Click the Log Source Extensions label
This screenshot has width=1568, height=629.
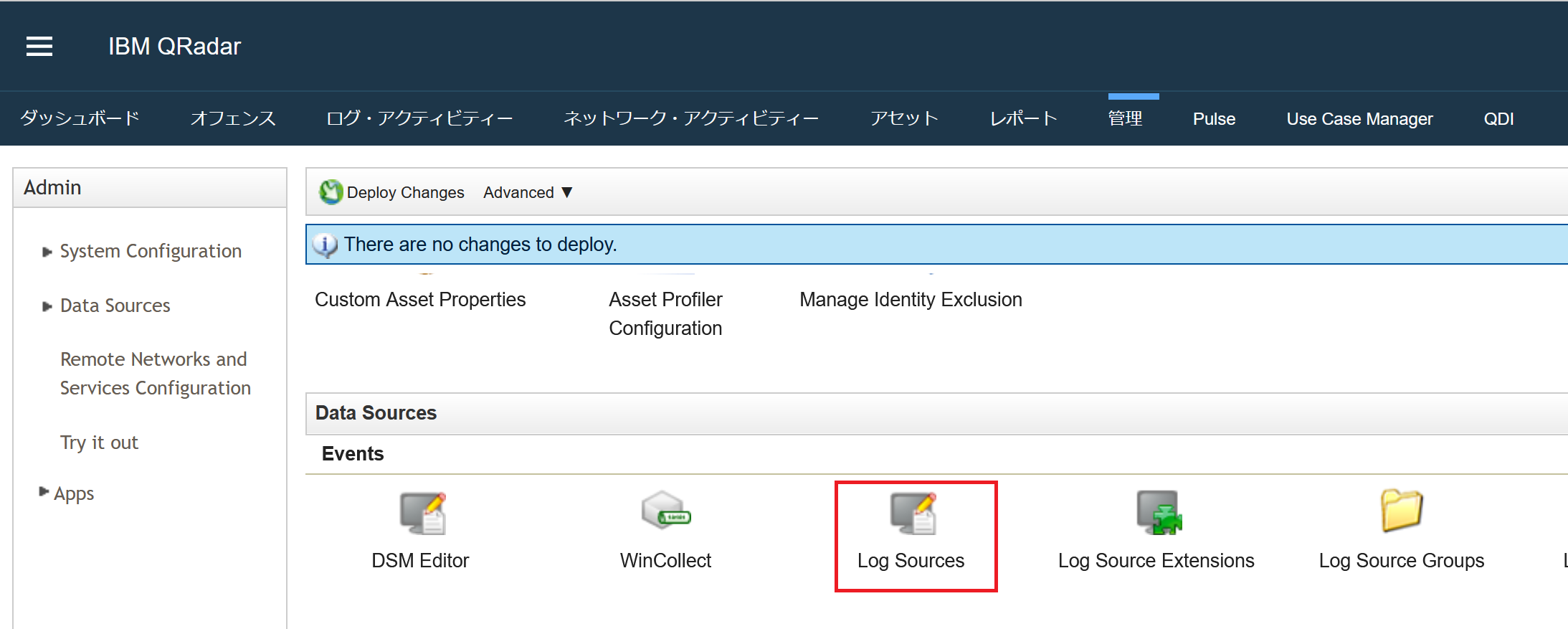tap(1156, 561)
